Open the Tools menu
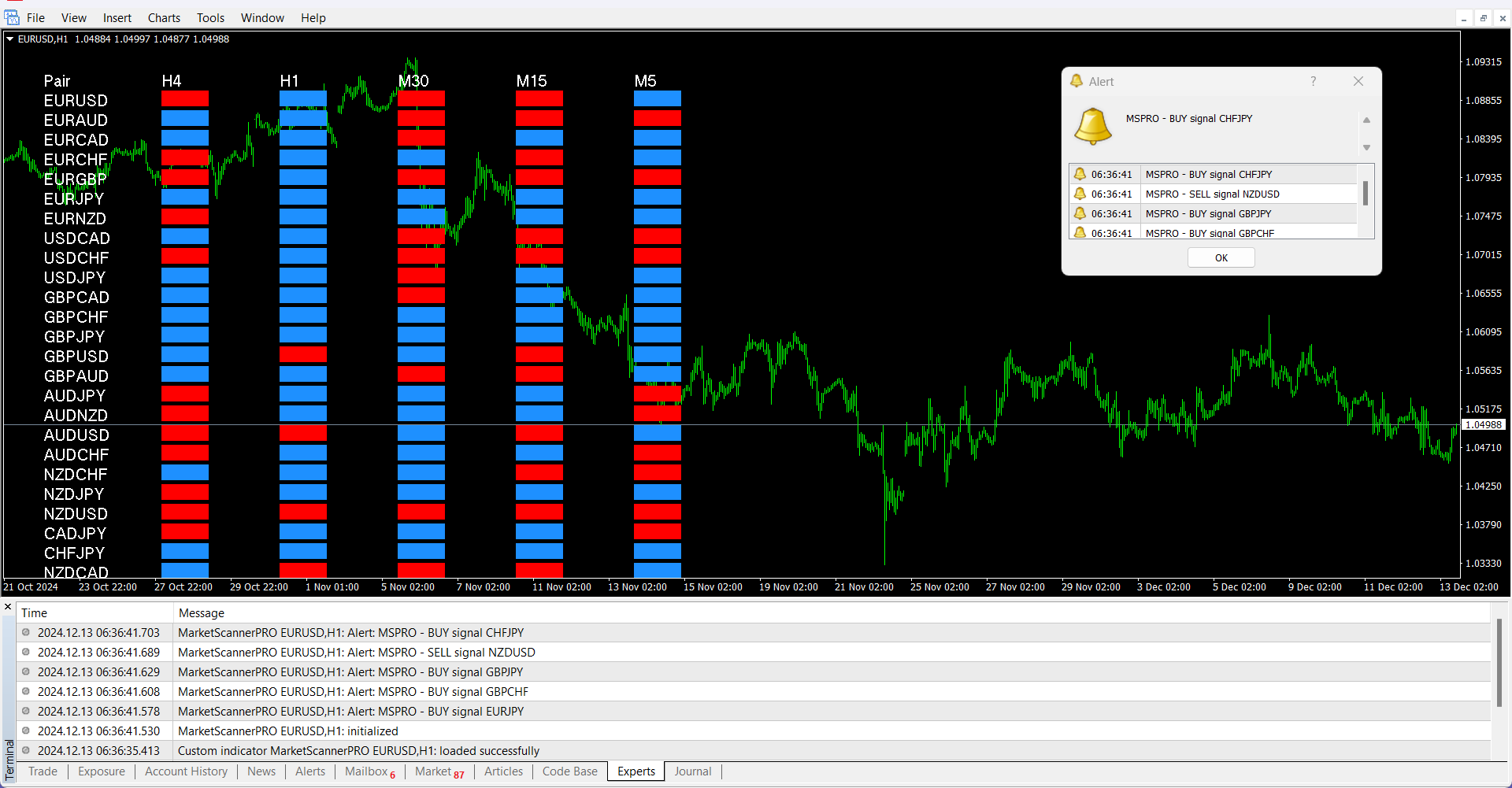Viewport: 1512px width, 788px height. (x=210, y=17)
